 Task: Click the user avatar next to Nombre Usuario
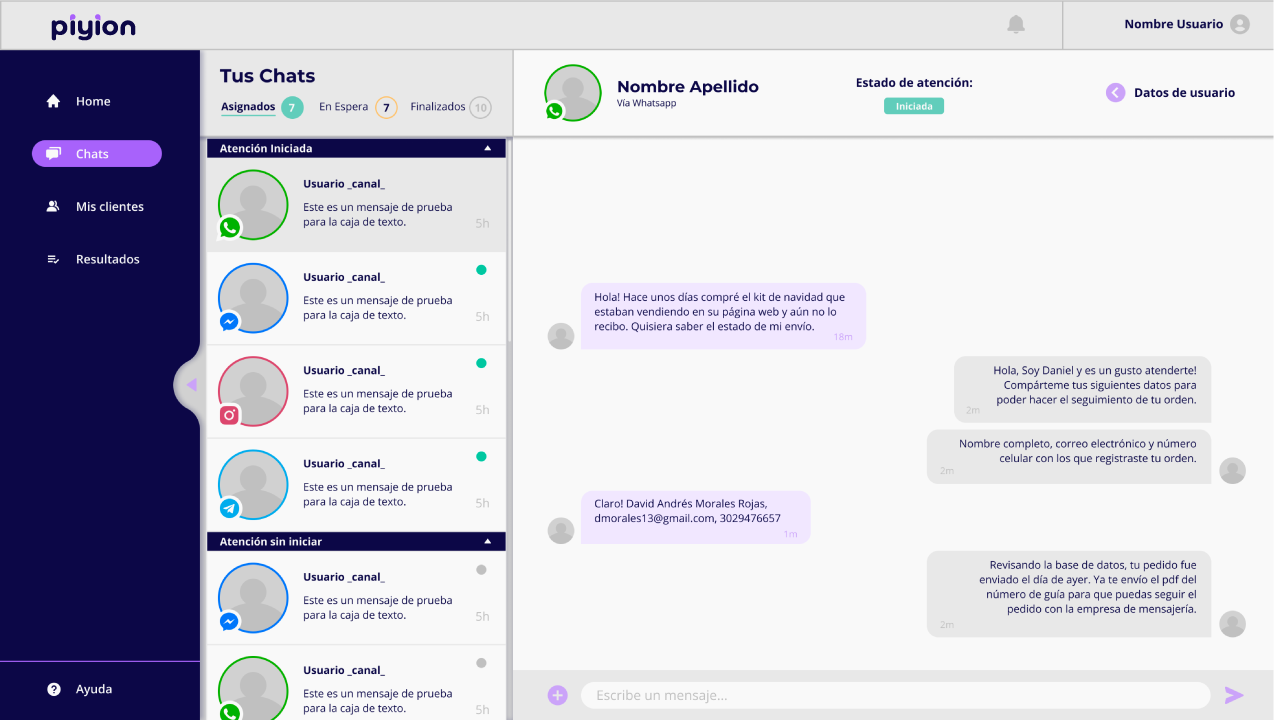click(x=1240, y=24)
